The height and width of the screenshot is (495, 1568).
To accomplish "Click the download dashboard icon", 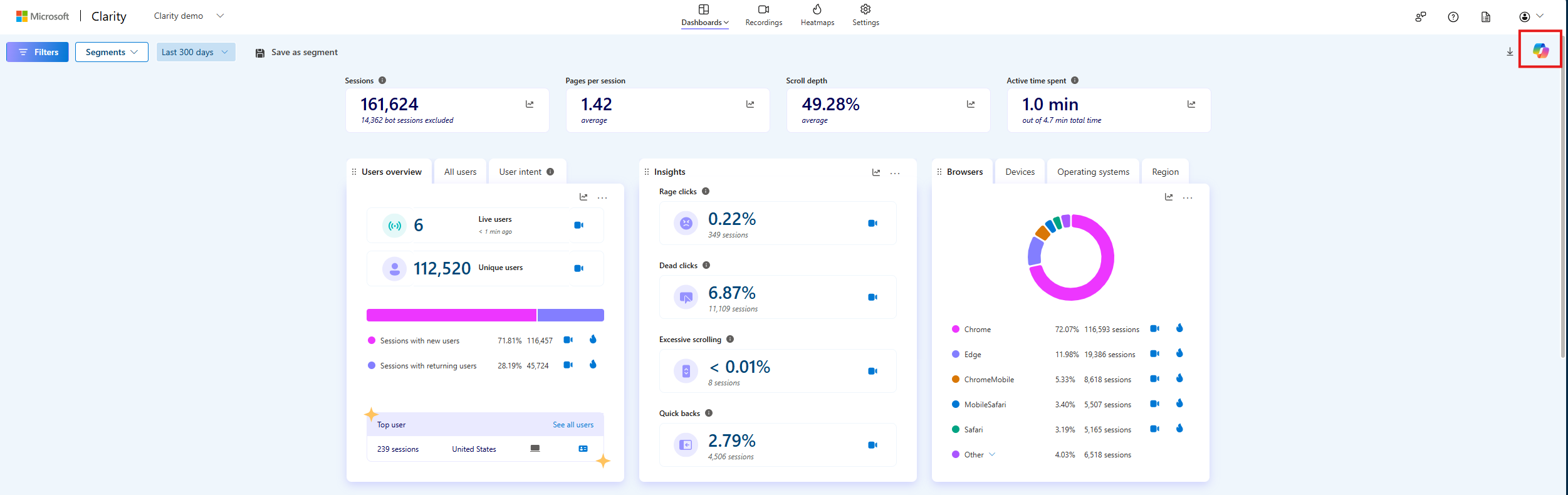I will point(1510,52).
